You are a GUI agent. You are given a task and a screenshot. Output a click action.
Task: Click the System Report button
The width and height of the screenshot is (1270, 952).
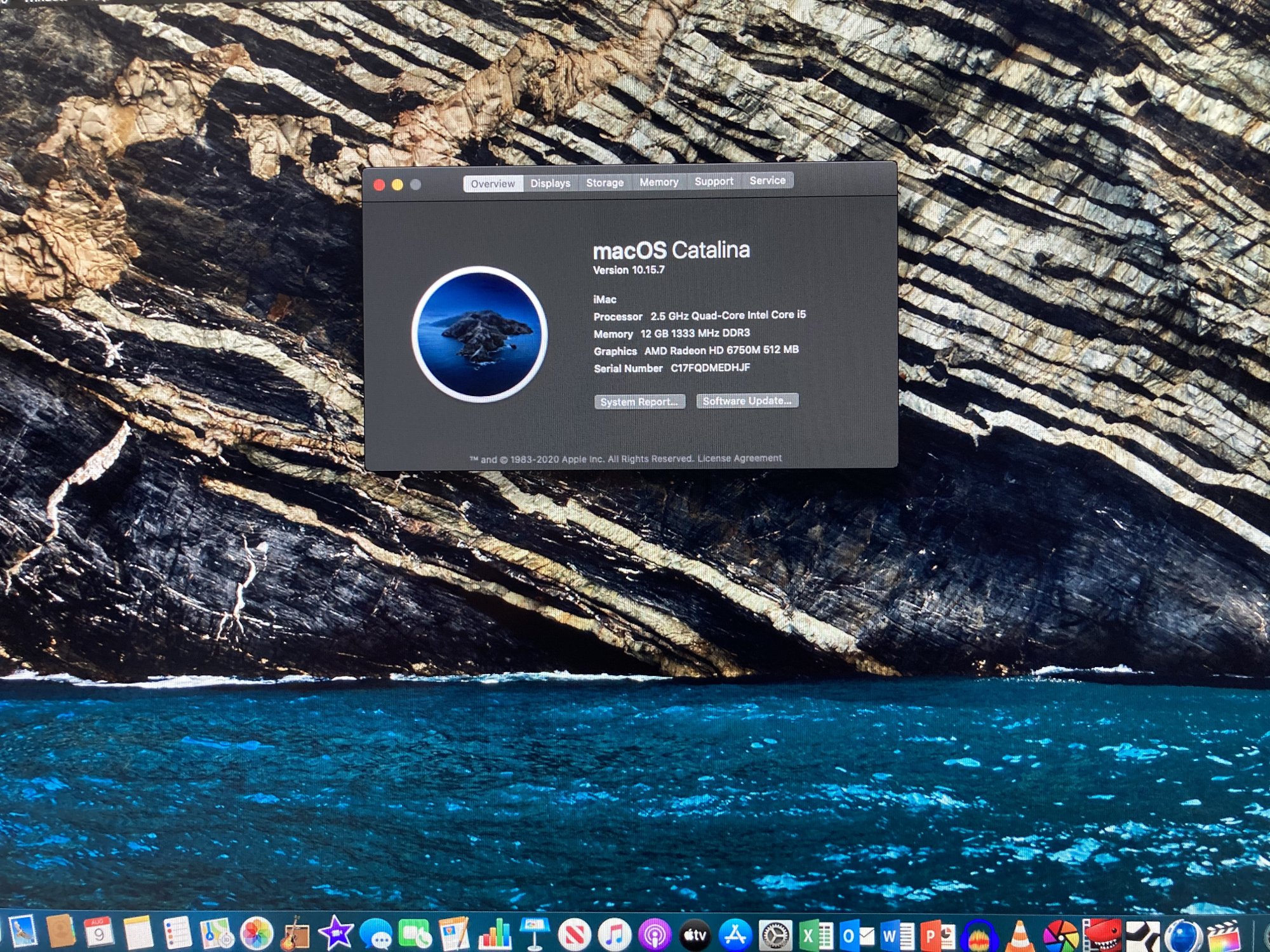(x=639, y=402)
